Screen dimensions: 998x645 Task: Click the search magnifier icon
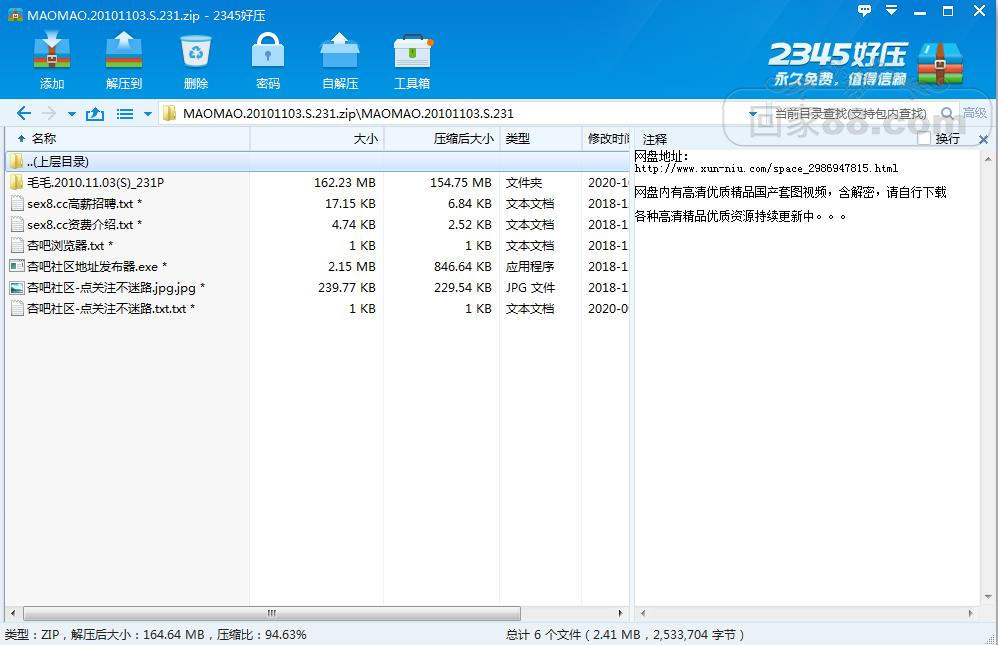tap(947, 113)
